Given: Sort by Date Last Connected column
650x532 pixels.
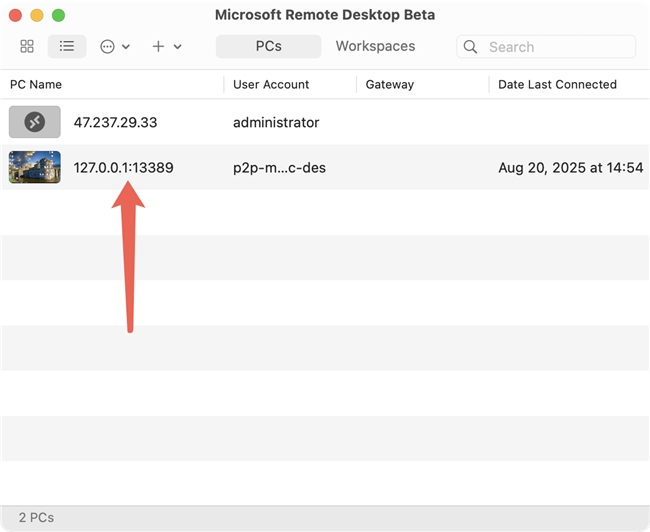Looking at the screenshot, I should coord(557,85).
